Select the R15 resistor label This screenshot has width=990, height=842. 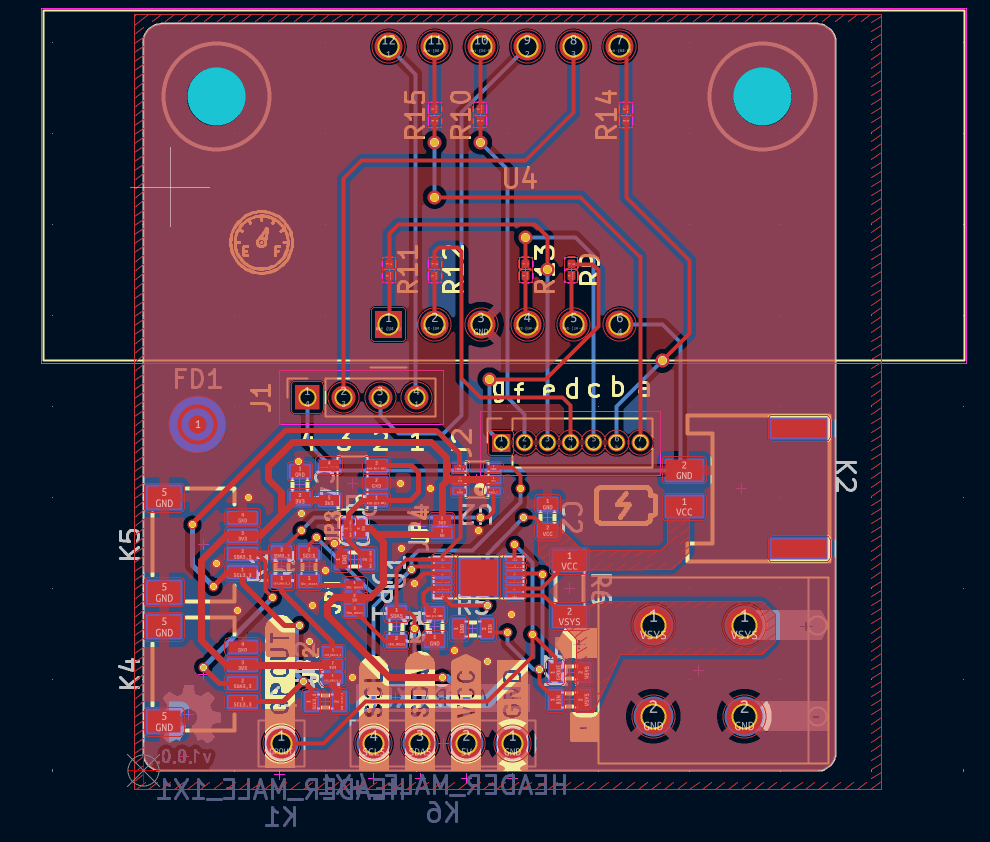pos(415,113)
